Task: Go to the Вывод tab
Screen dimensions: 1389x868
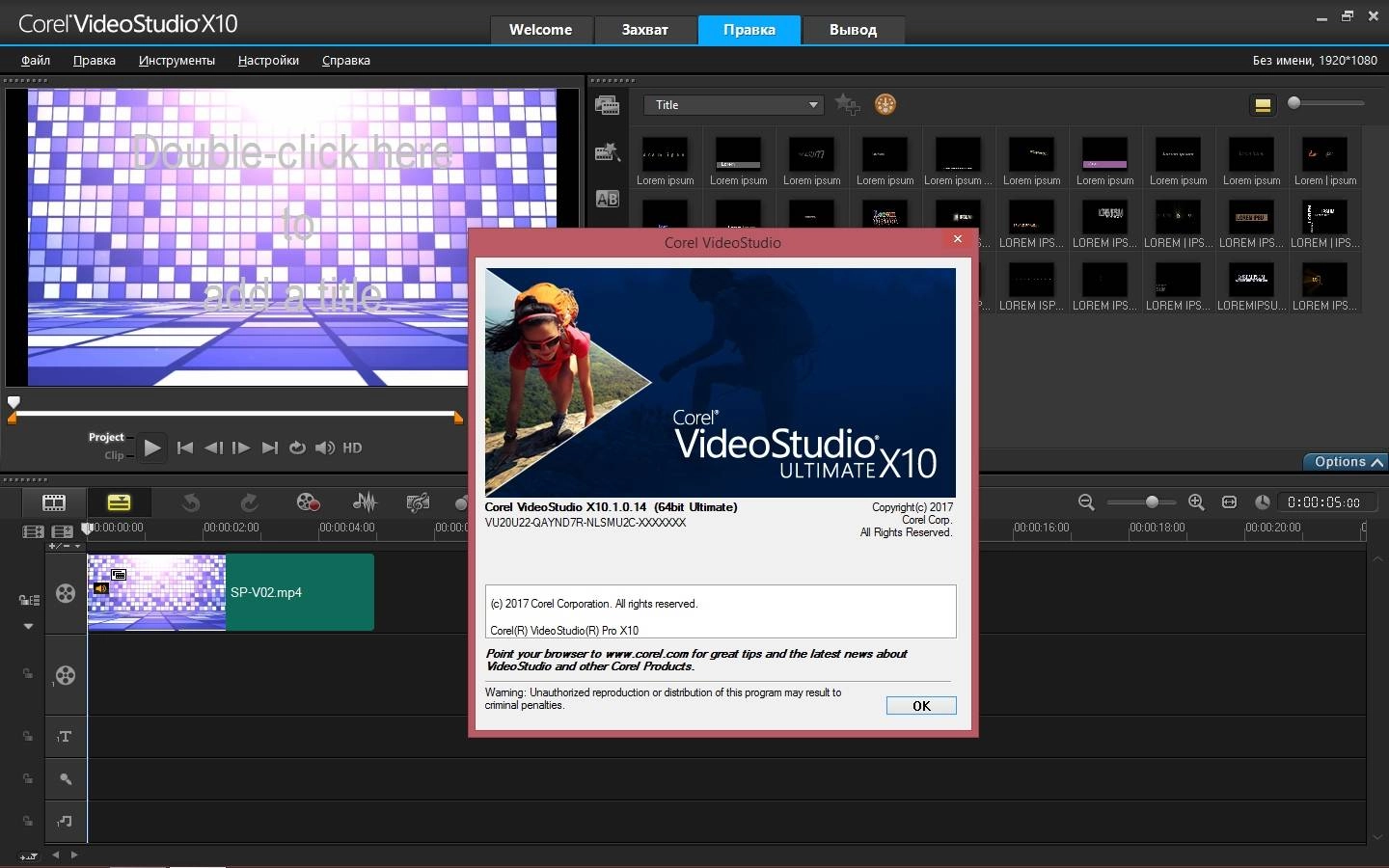Action: tap(853, 30)
